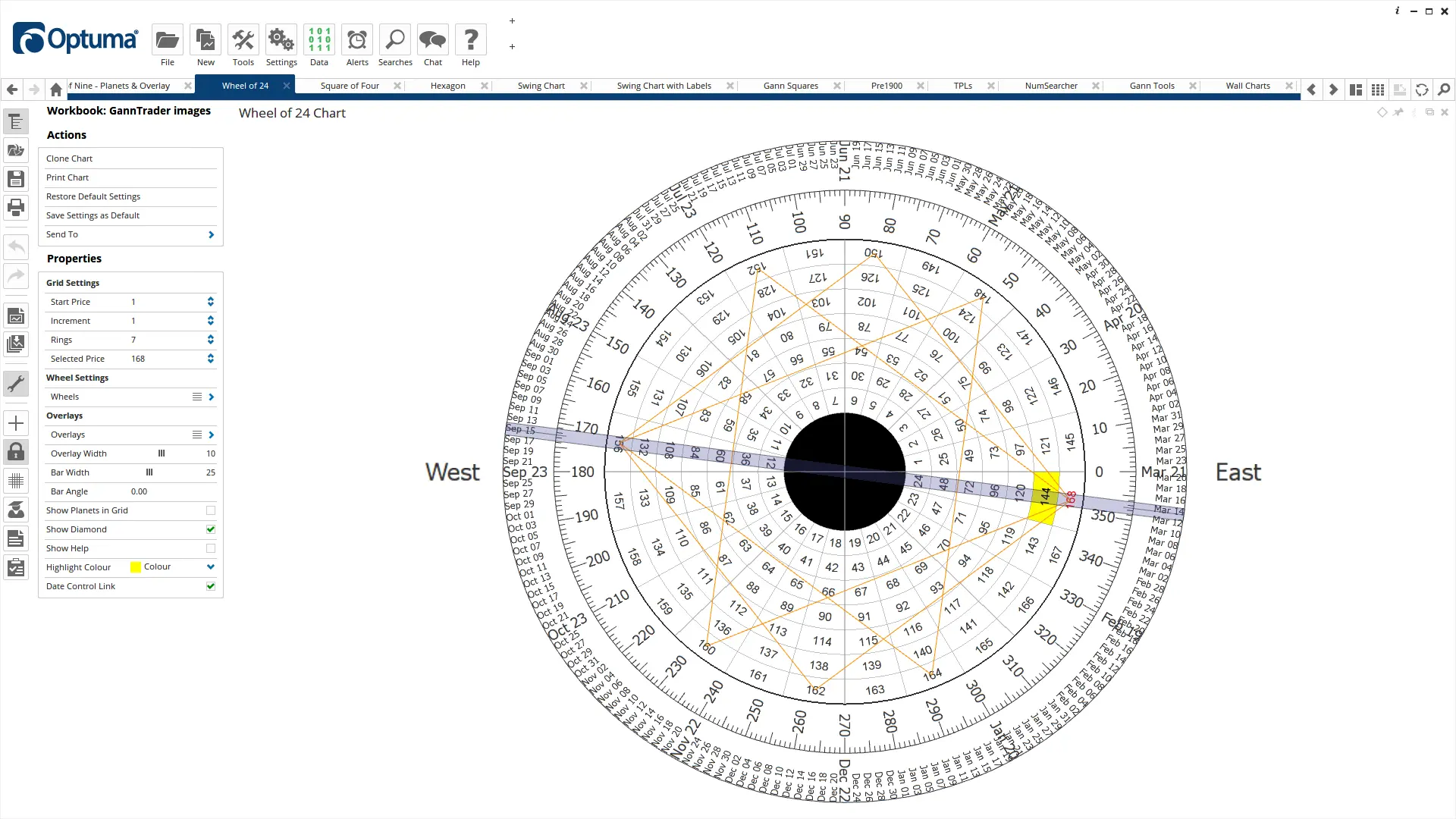Click Clone Chart action
Screen dimensions: 1456x819
(130, 158)
